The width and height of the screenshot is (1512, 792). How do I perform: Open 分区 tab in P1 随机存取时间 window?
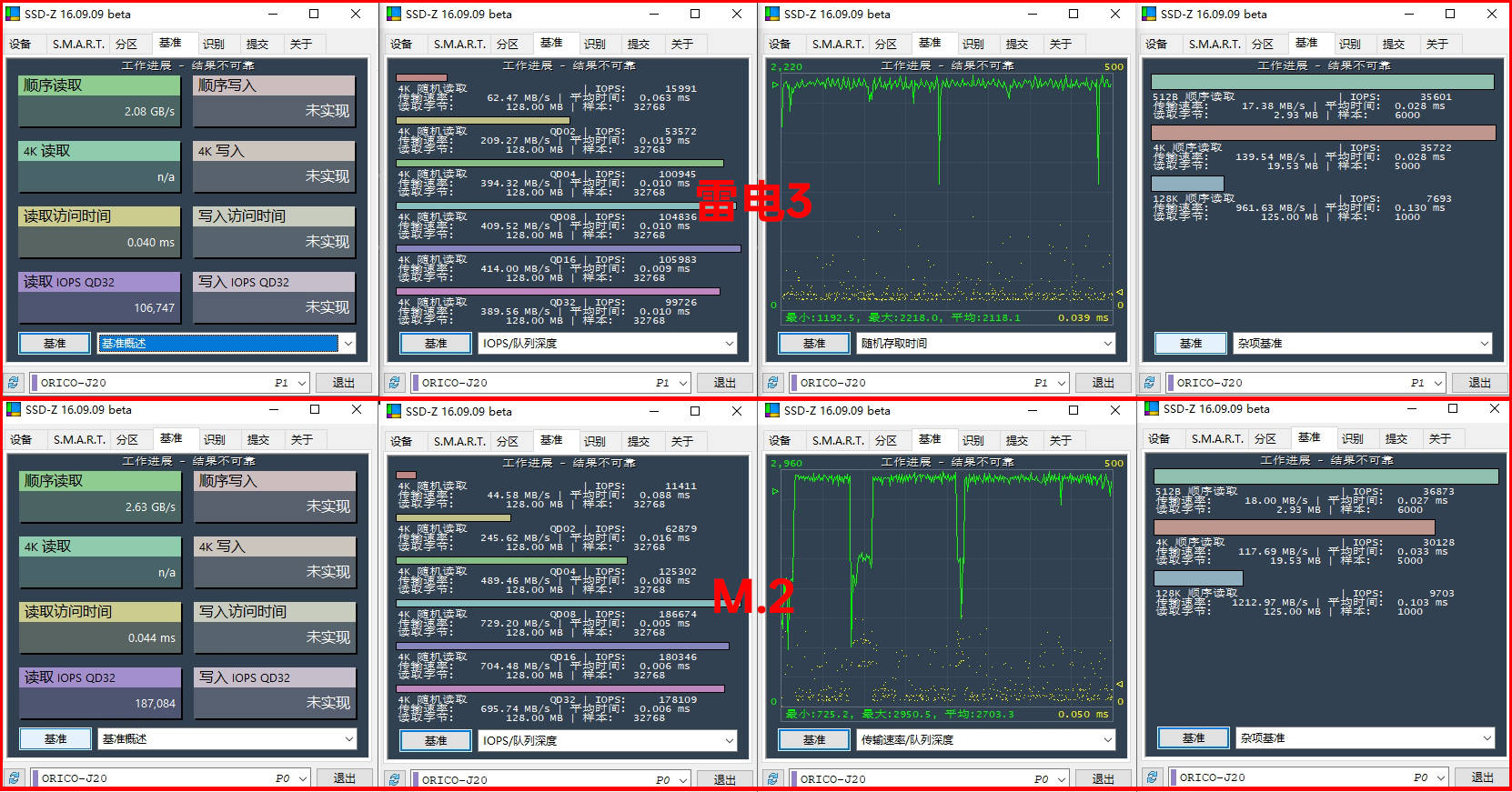(885, 44)
